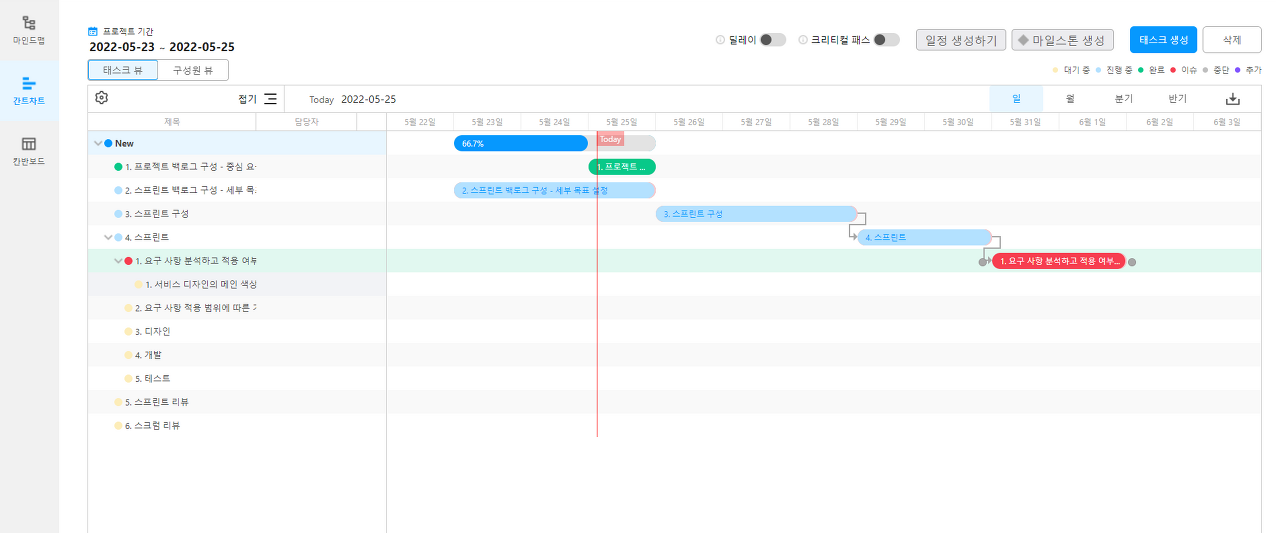Image resolution: width=1276 pixels, height=533 pixels.
Task: Select the 3. 디자인 task row
Action: click(x=237, y=331)
